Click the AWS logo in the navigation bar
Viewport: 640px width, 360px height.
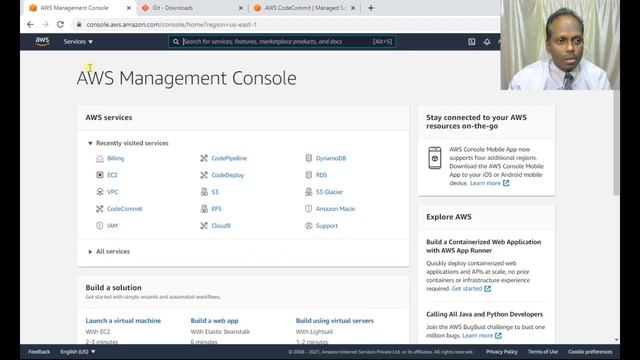click(42, 41)
